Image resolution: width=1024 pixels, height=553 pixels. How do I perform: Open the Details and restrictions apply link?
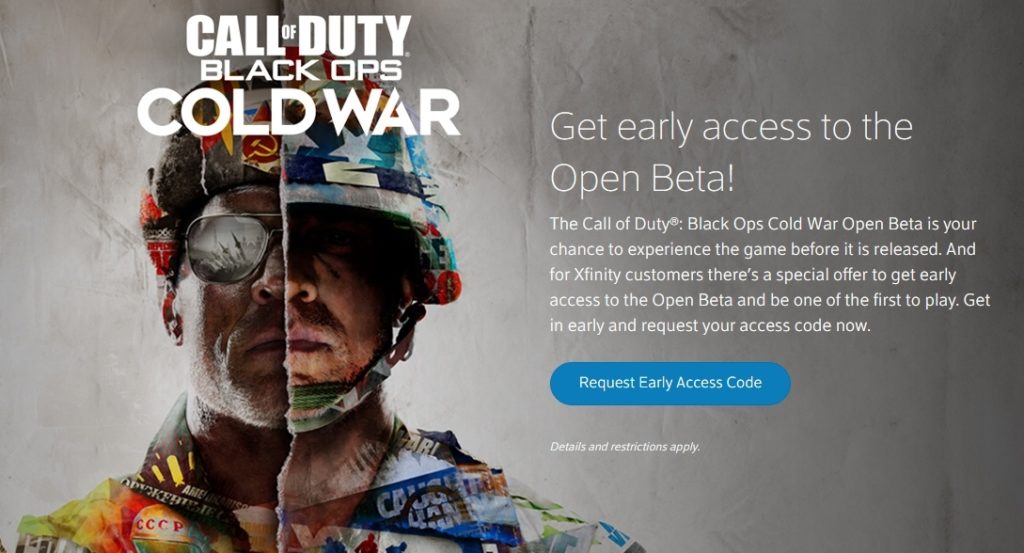[624, 447]
